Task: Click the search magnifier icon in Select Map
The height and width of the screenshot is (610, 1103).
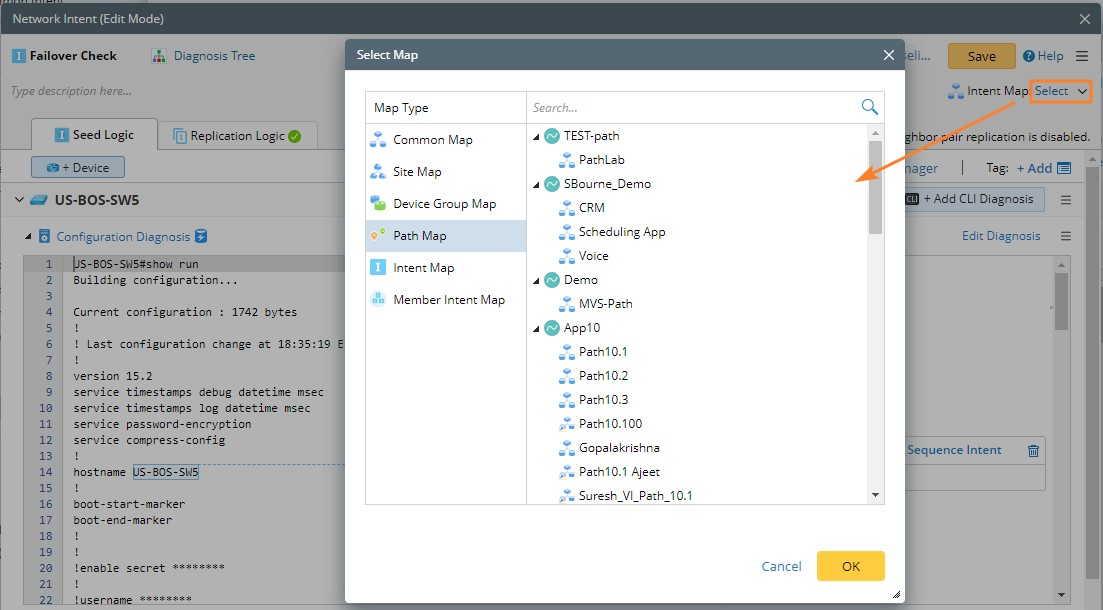Action: coord(869,107)
